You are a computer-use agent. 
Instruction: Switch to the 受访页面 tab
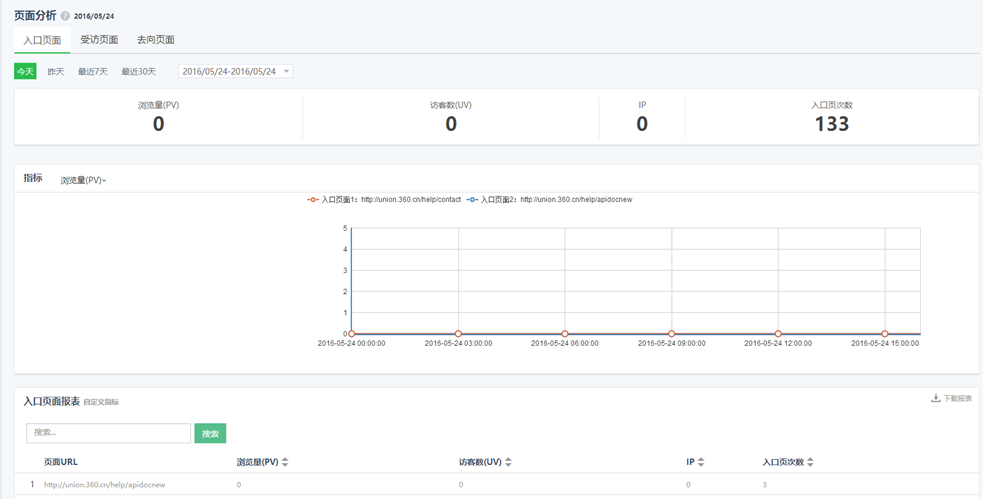coord(99,40)
